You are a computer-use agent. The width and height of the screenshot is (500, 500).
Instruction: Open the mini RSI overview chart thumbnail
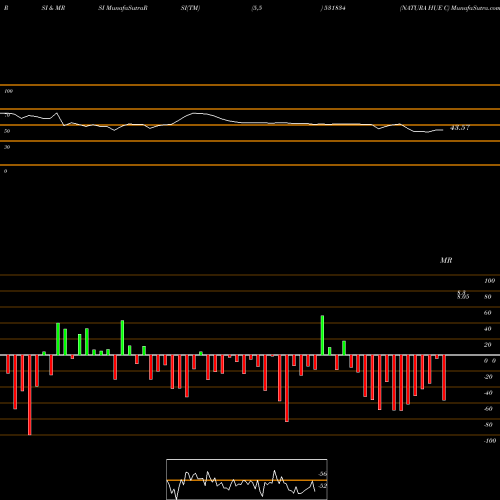pos(247,479)
